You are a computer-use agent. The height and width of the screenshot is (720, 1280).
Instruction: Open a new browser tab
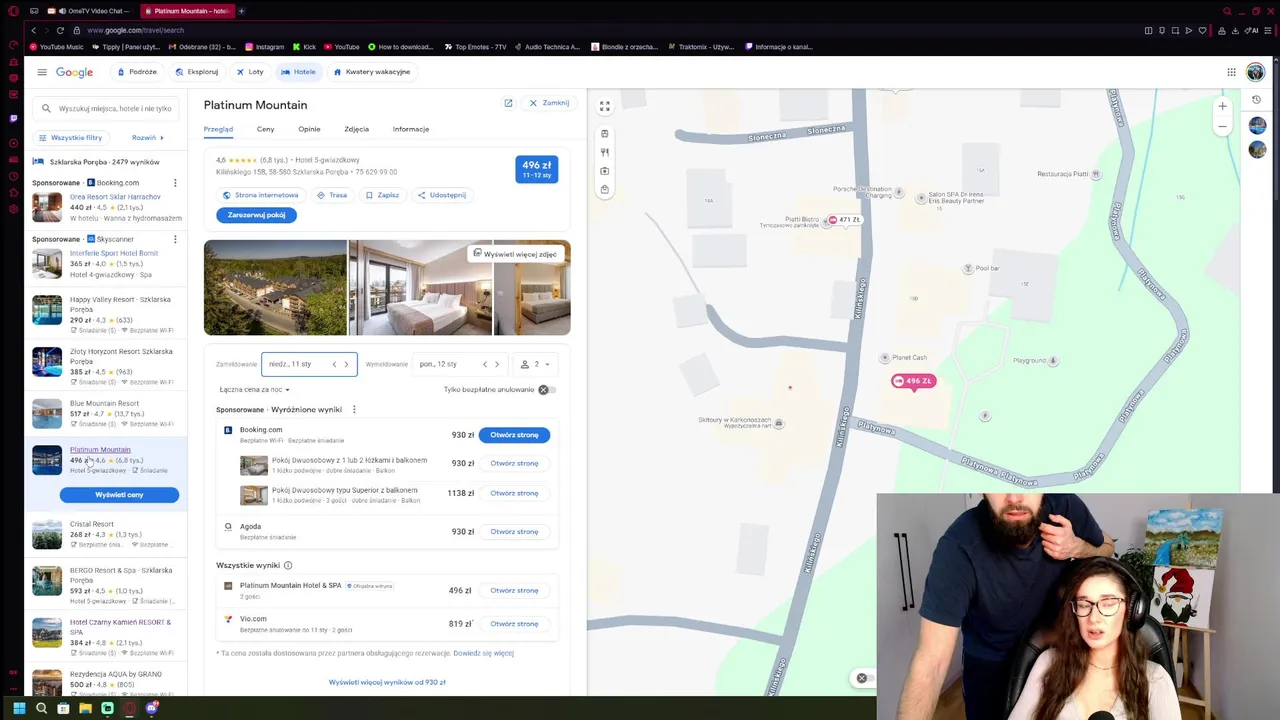pyautogui.click(x=241, y=11)
